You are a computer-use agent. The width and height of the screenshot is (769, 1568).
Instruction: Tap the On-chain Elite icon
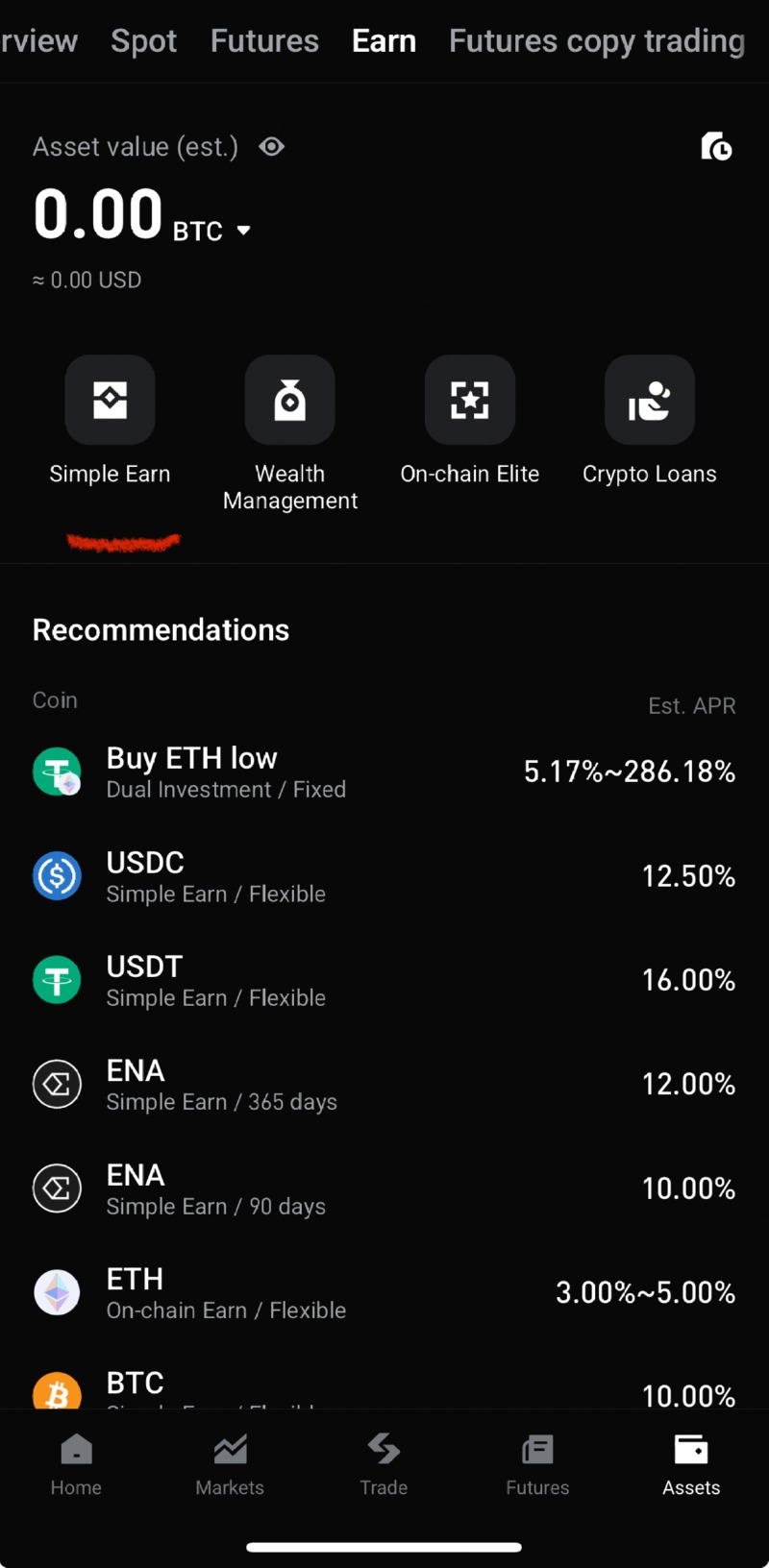pyautogui.click(x=469, y=400)
